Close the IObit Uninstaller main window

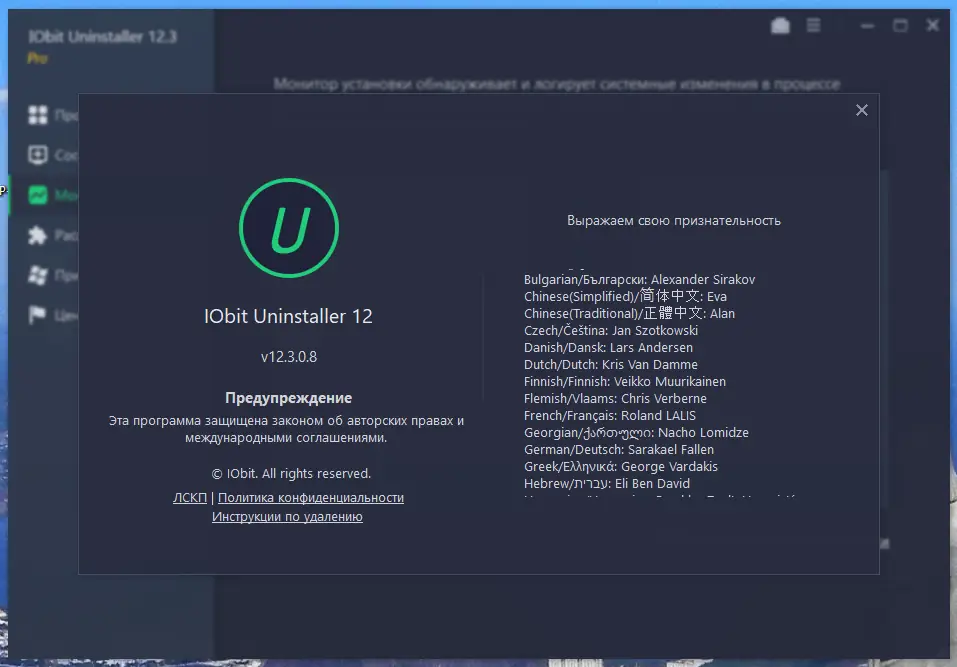point(933,26)
